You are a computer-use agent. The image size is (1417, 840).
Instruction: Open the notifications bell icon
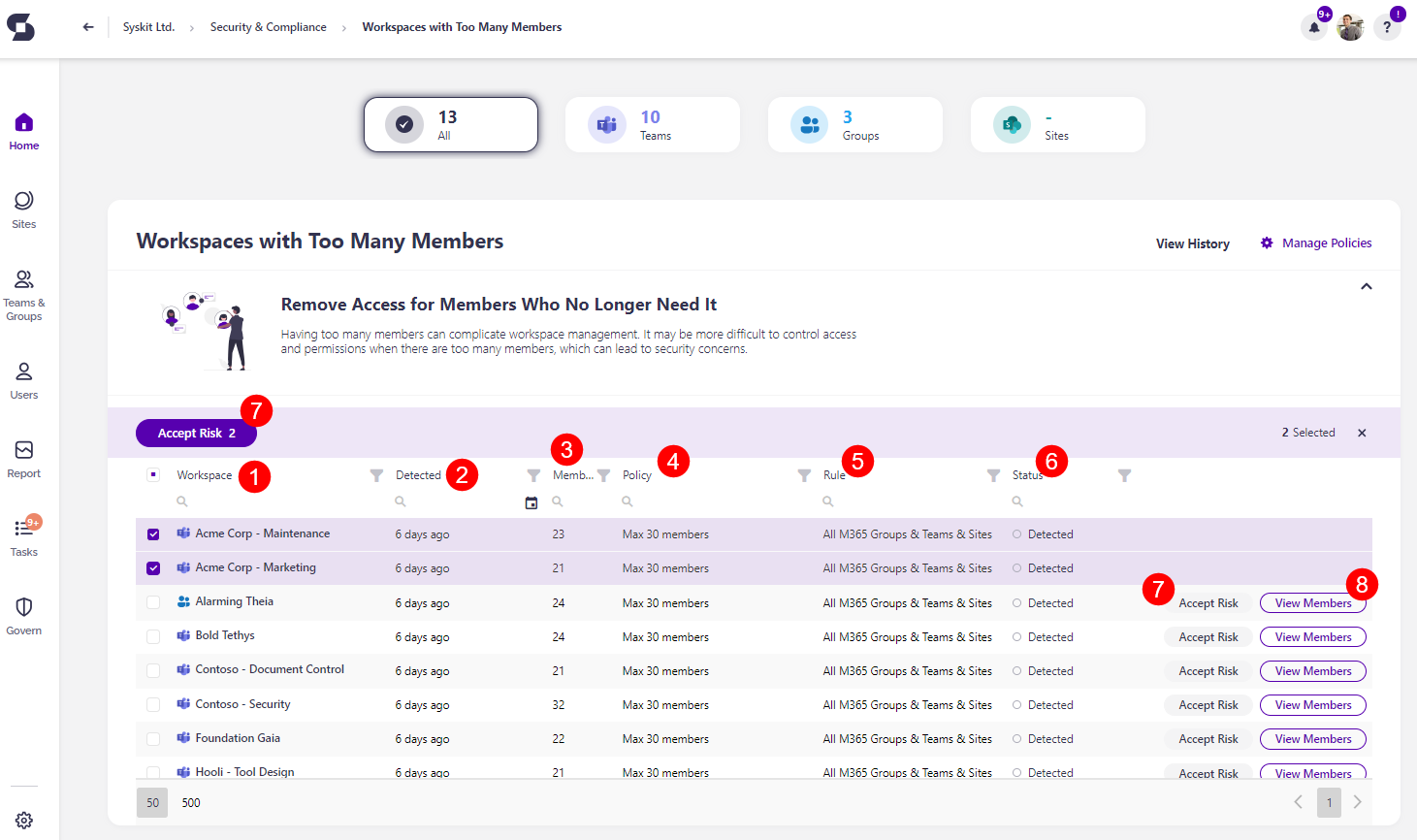[1314, 27]
